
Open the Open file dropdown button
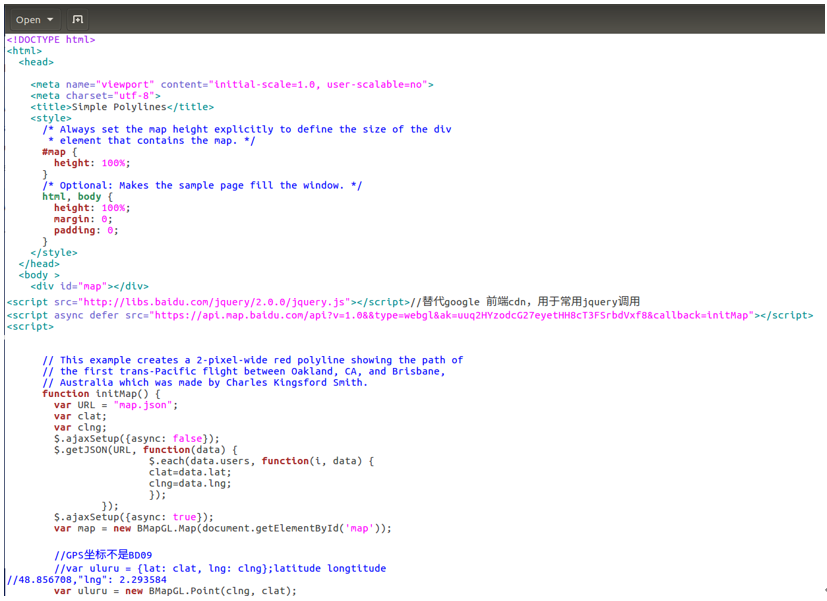pos(34,20)
